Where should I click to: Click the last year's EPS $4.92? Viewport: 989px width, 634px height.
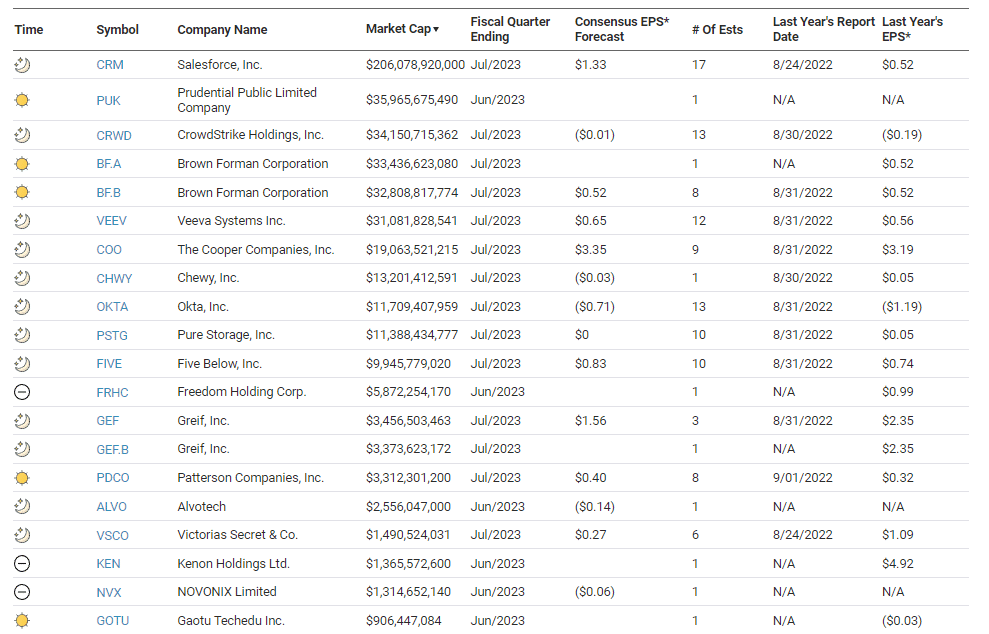(x=898, y=564)
